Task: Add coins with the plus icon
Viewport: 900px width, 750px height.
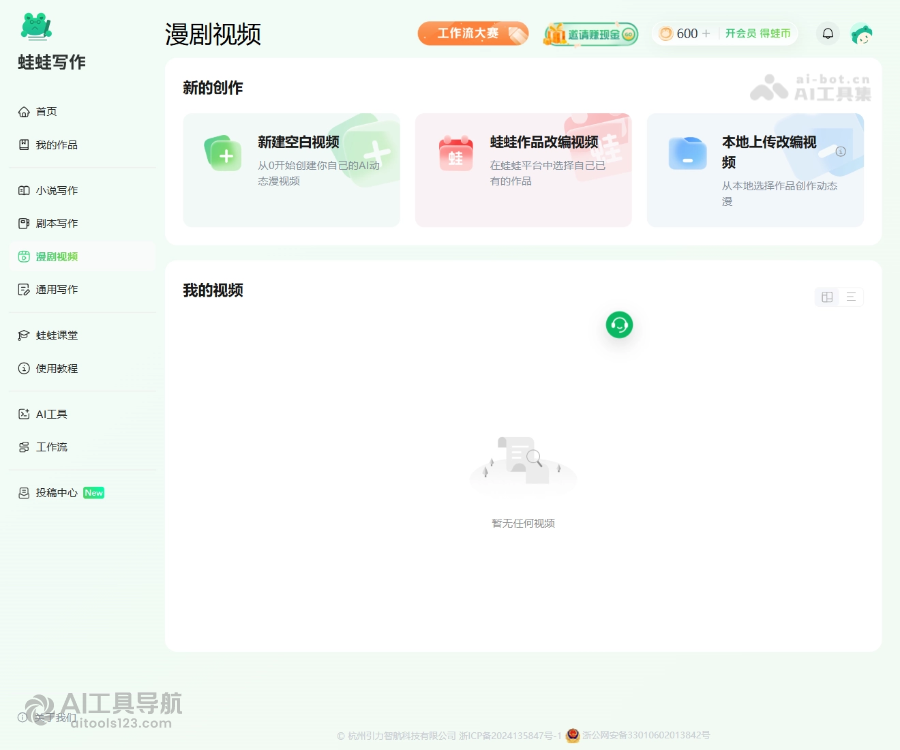Action: pos(707,33)
